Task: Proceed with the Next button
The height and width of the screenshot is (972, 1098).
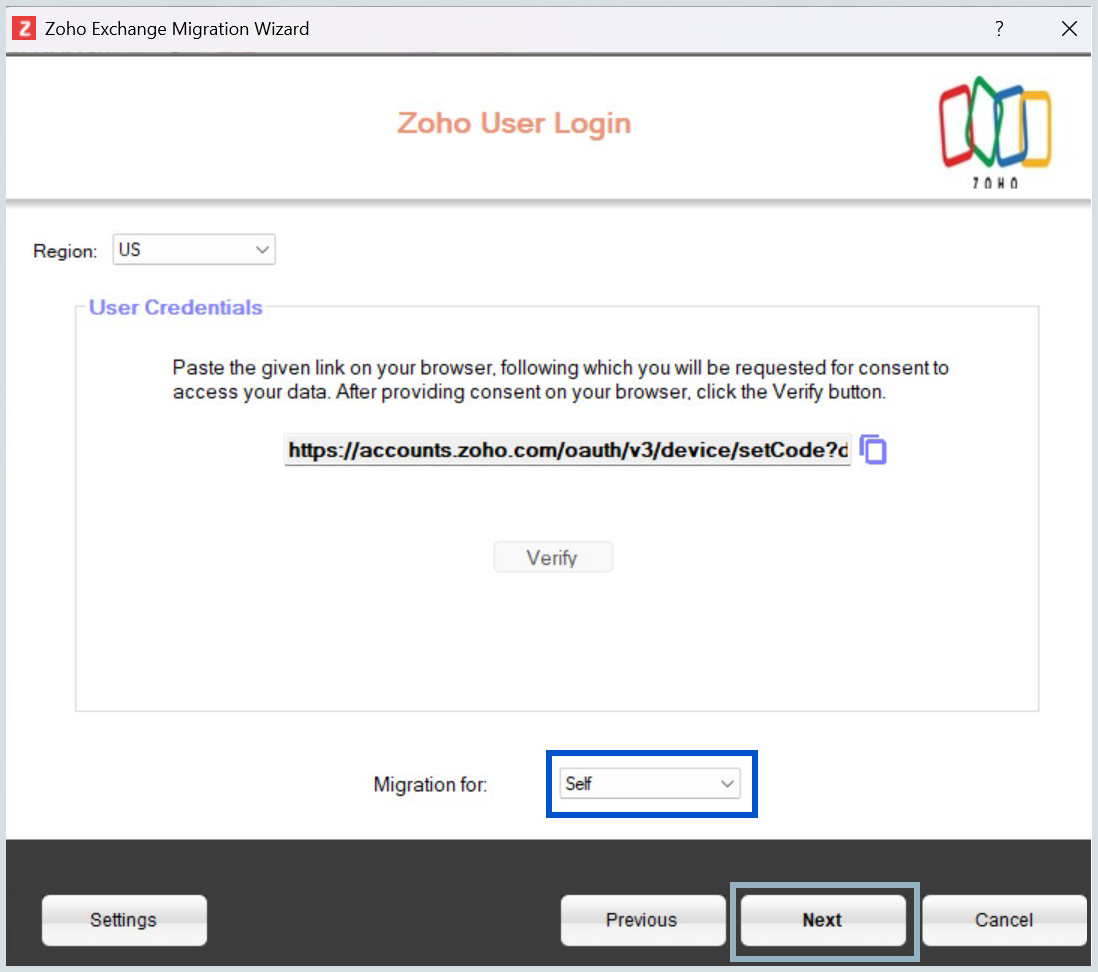Action: click(x=824, y=920)
